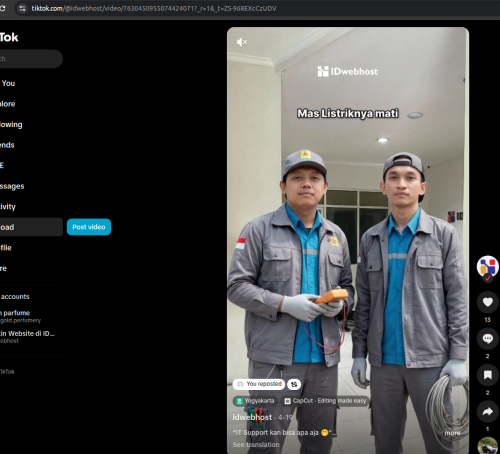Screen dimensions: 500x454
Task: Open idwebhost profile avatar
Action: [487, 266]
